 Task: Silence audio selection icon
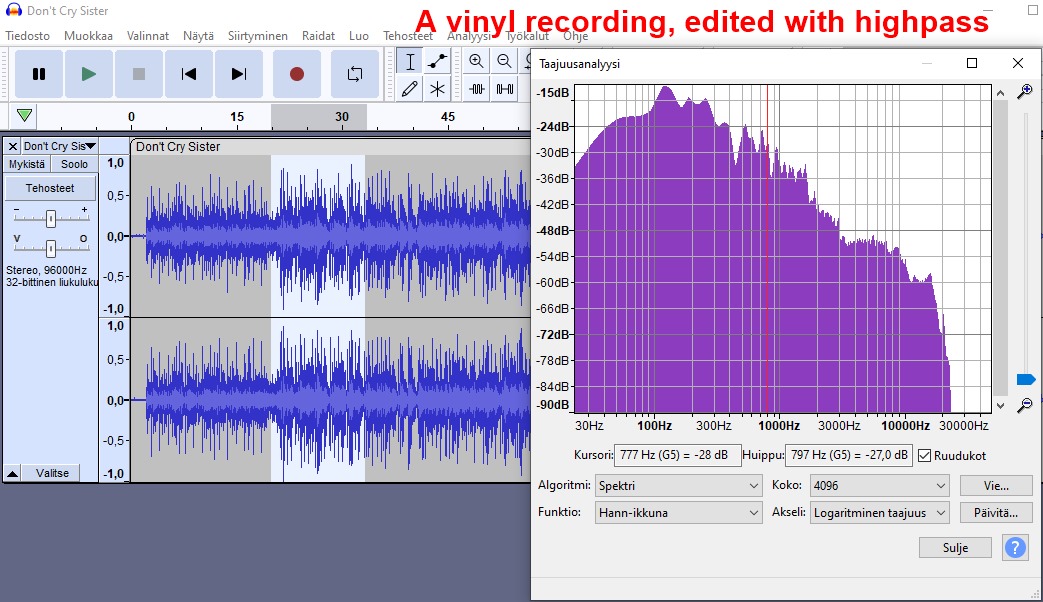coord(504,88)
